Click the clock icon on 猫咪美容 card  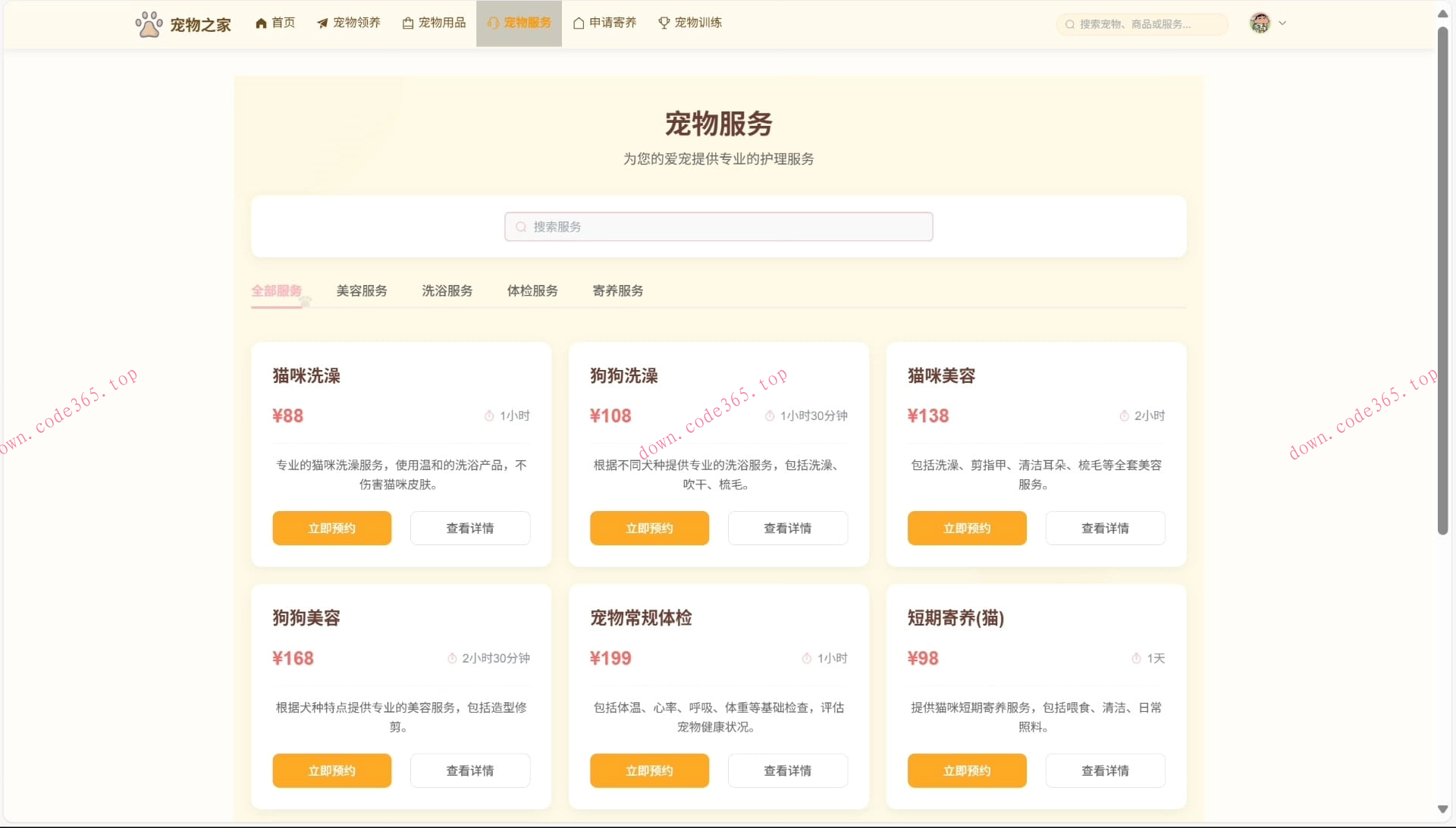(1124, 416)
